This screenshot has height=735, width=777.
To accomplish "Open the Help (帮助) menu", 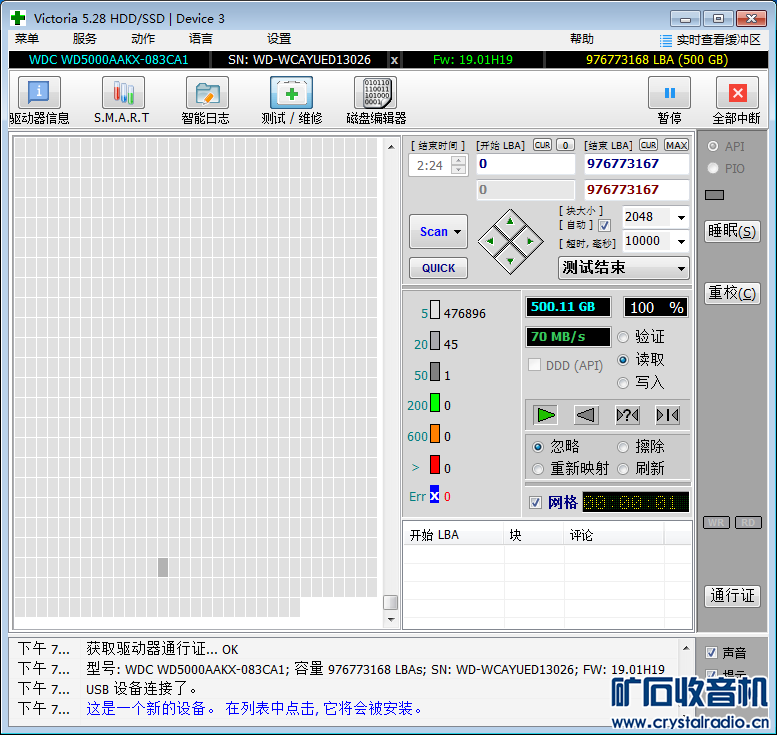I will click(x=582, y=39).
